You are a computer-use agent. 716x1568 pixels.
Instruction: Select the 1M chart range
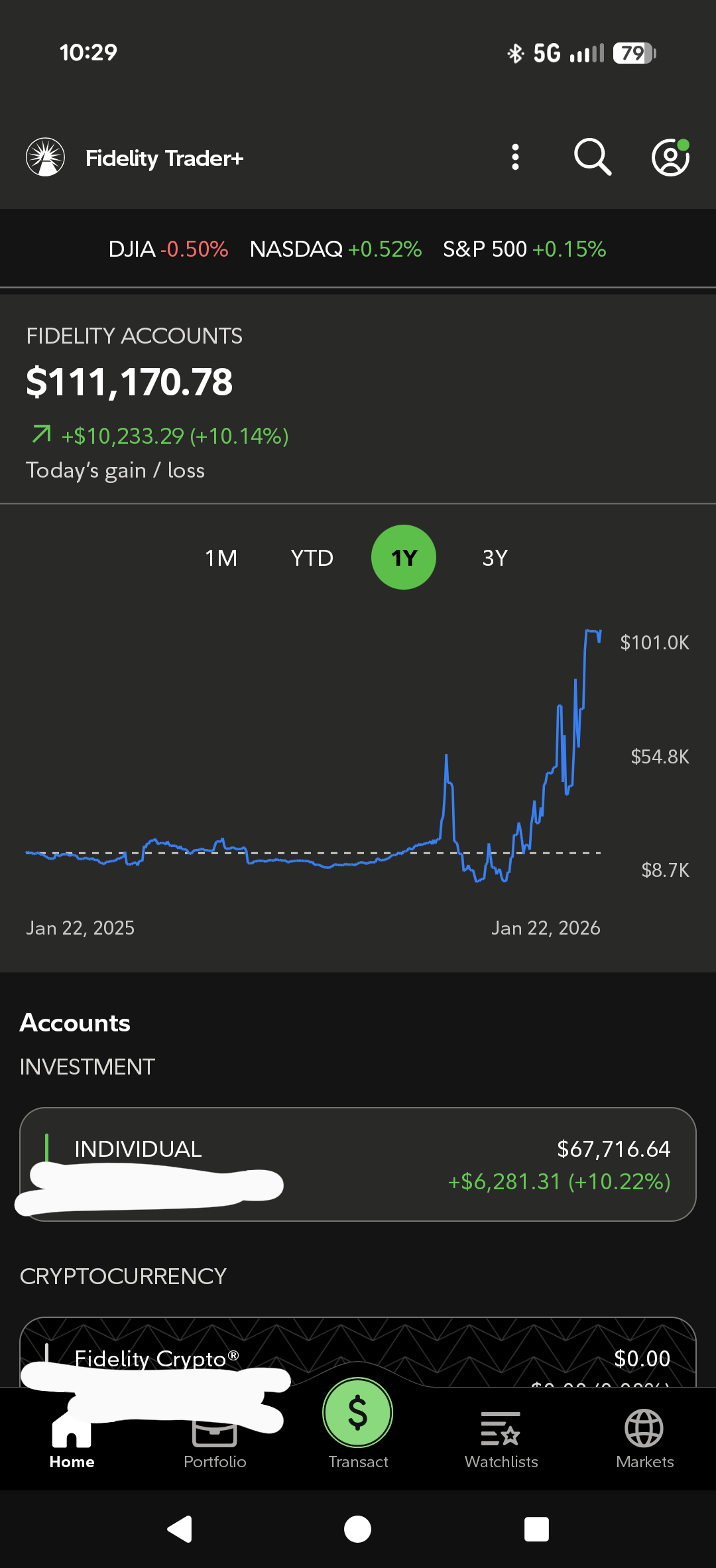click(x=221, y=558)
